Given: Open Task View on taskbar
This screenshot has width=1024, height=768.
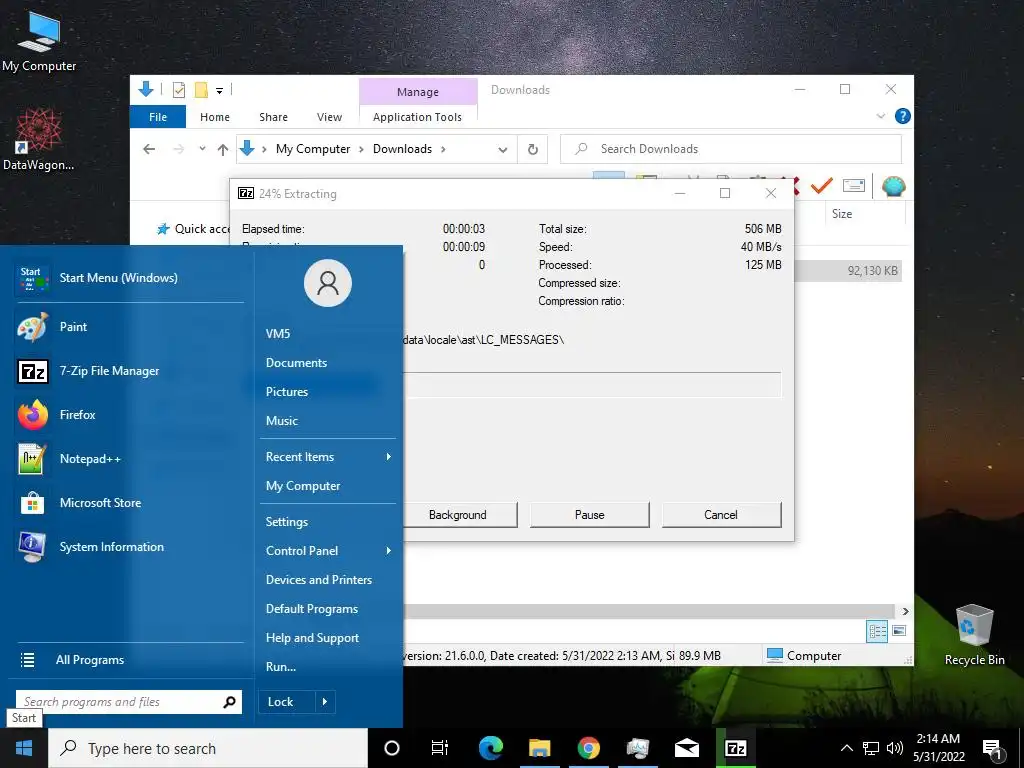Looking at the screenshot, I should (440, 748).
